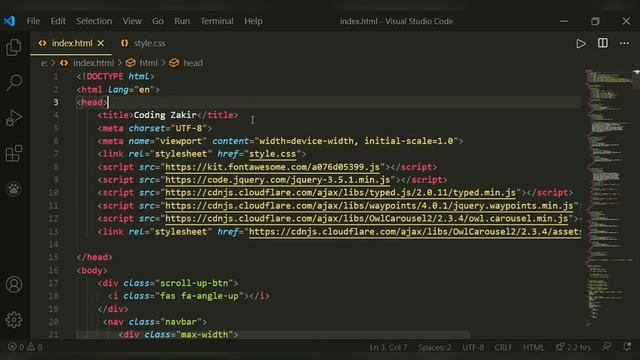640x360 pixels.
Task: Open the Selection menu
Action: coord(94,21)
